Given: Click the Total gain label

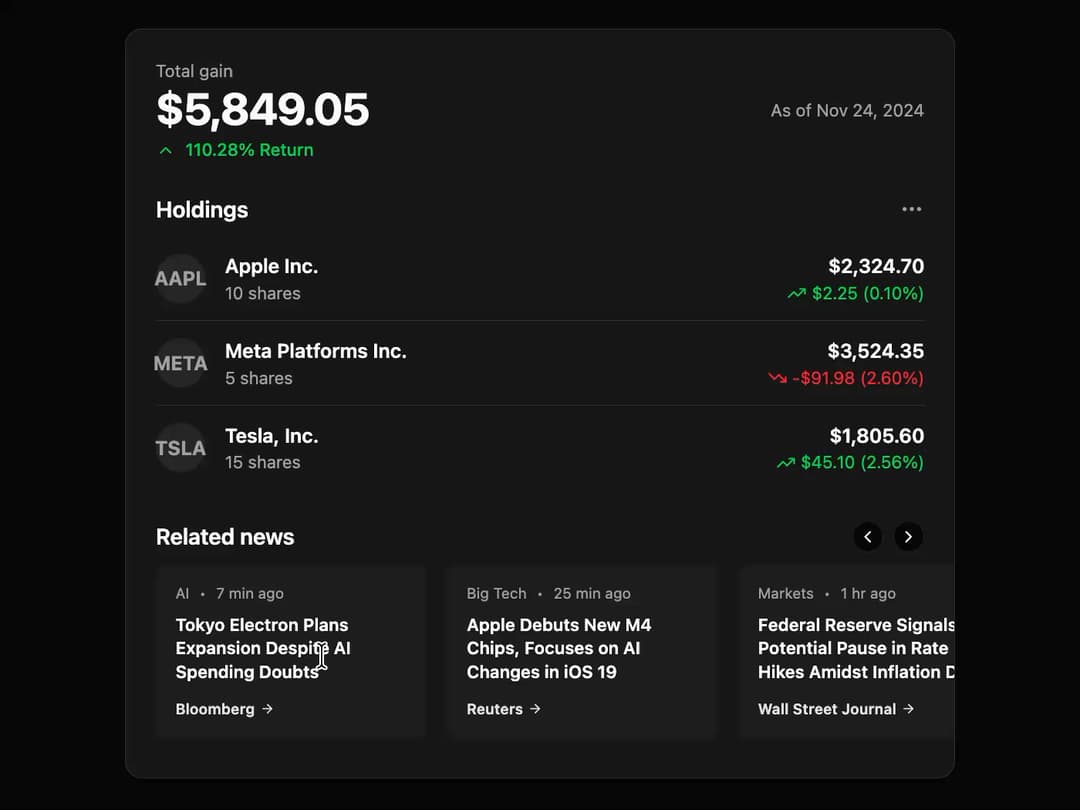Looking at the screenshot, I should click(x=194, y=72).
